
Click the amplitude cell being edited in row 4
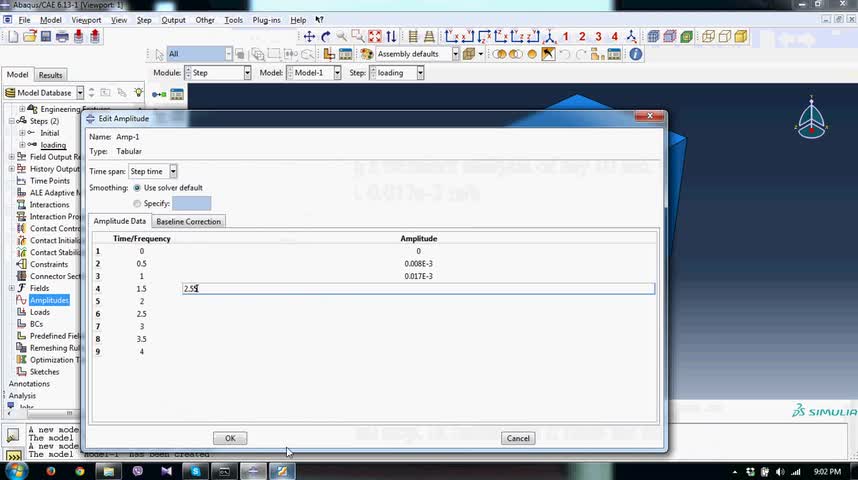[418, 288]
